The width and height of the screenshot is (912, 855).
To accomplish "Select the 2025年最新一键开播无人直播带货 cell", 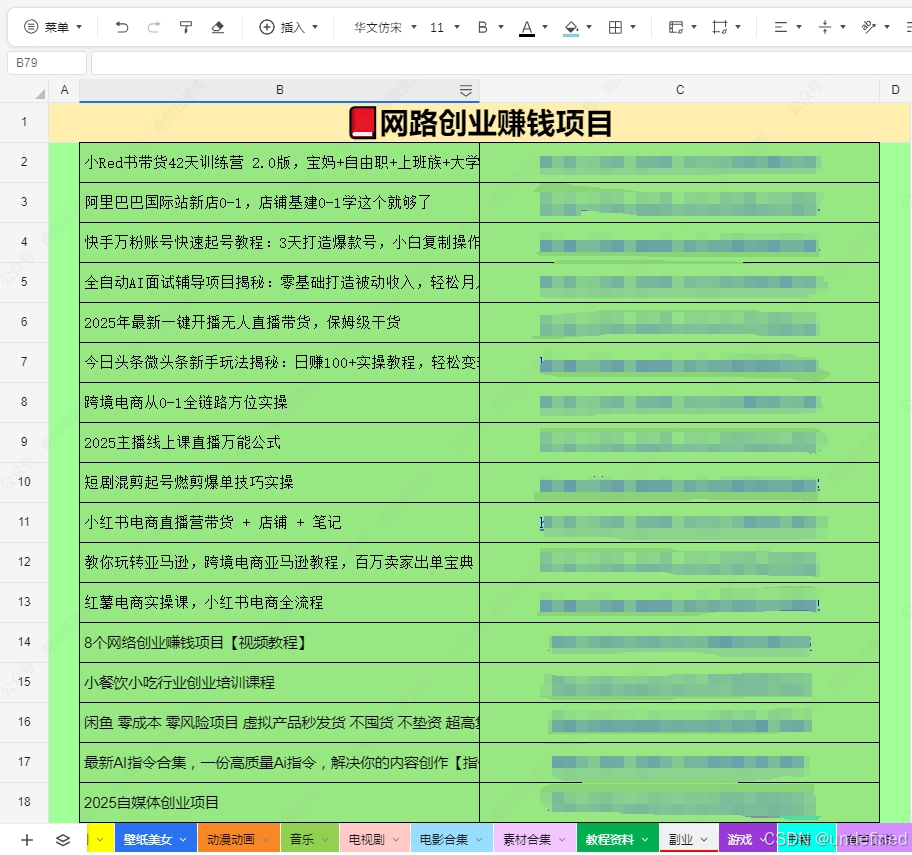I will point(280,322).
